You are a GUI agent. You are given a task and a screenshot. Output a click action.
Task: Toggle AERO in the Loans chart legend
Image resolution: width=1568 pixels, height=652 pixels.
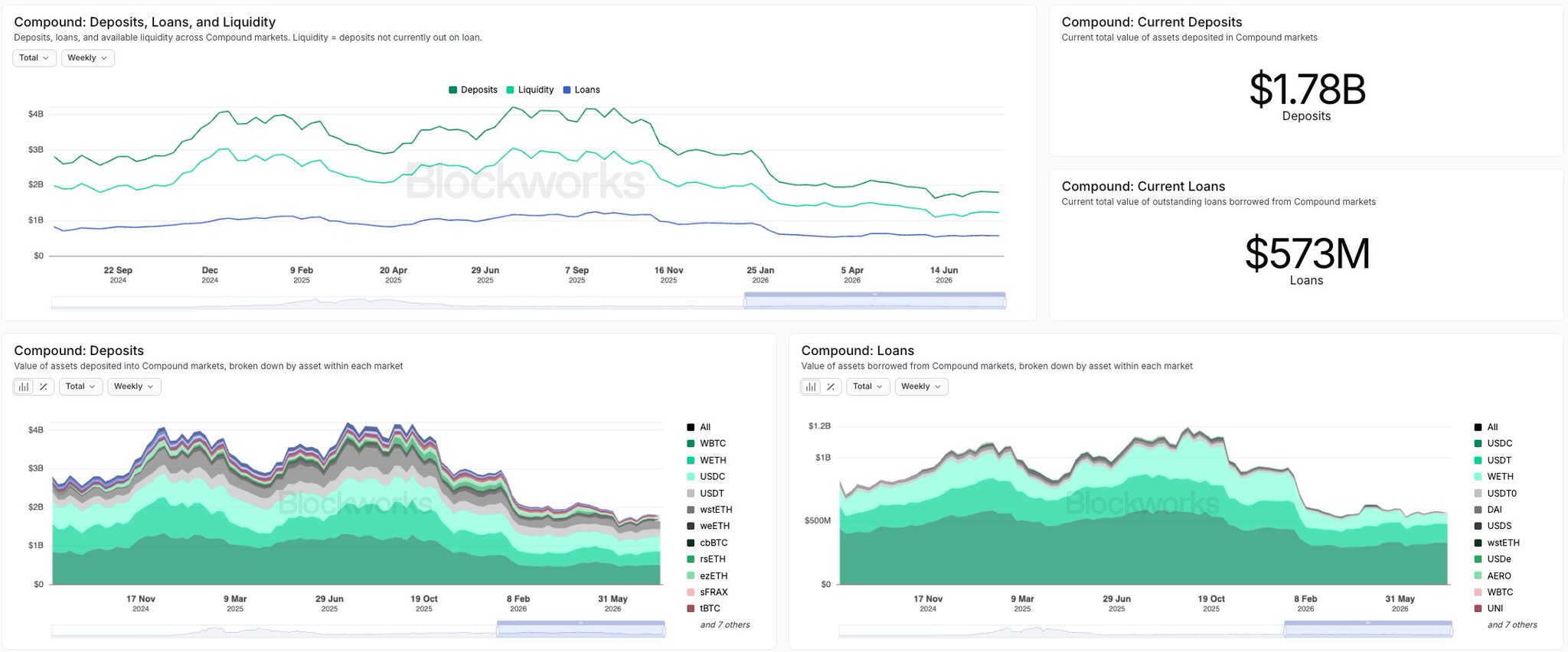pos(1493,576)
